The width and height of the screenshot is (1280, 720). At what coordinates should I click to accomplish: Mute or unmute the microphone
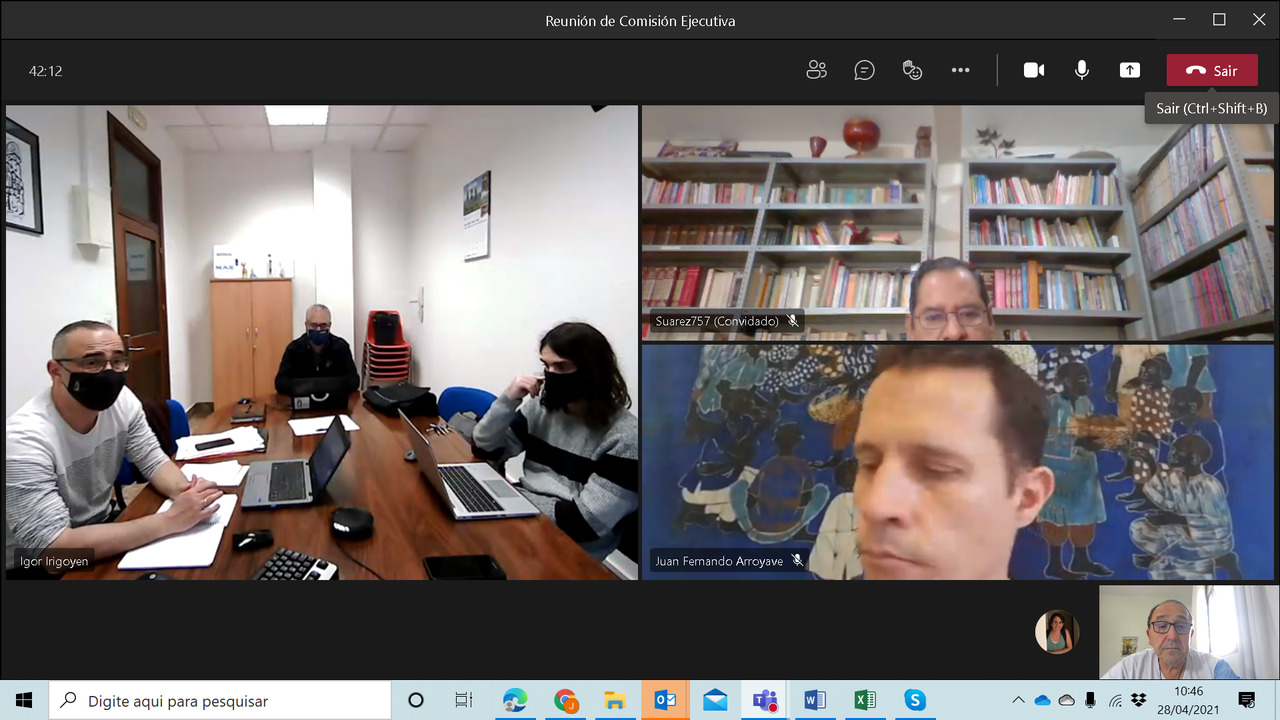1082,70
